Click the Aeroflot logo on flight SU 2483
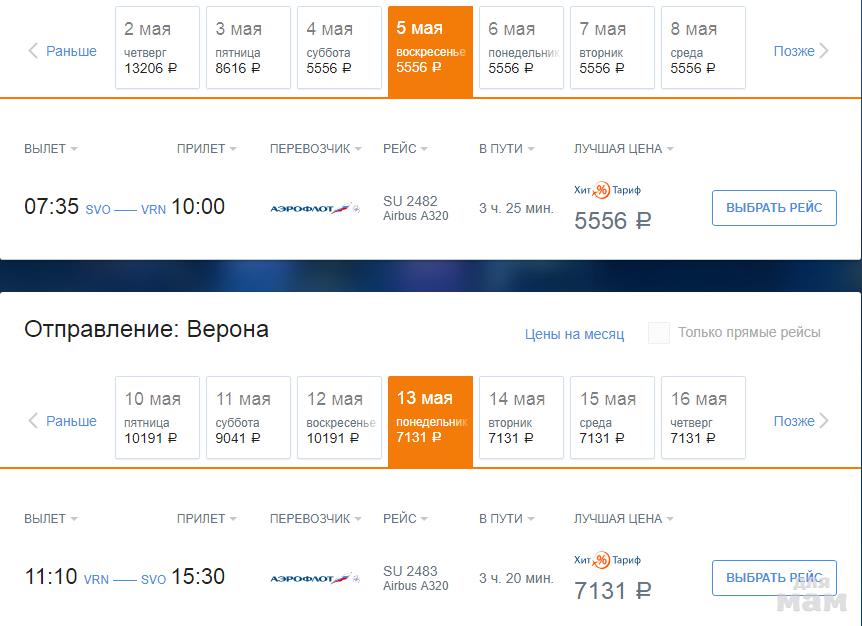This screenshot has width=862, height=626. [x=314, y=578]
